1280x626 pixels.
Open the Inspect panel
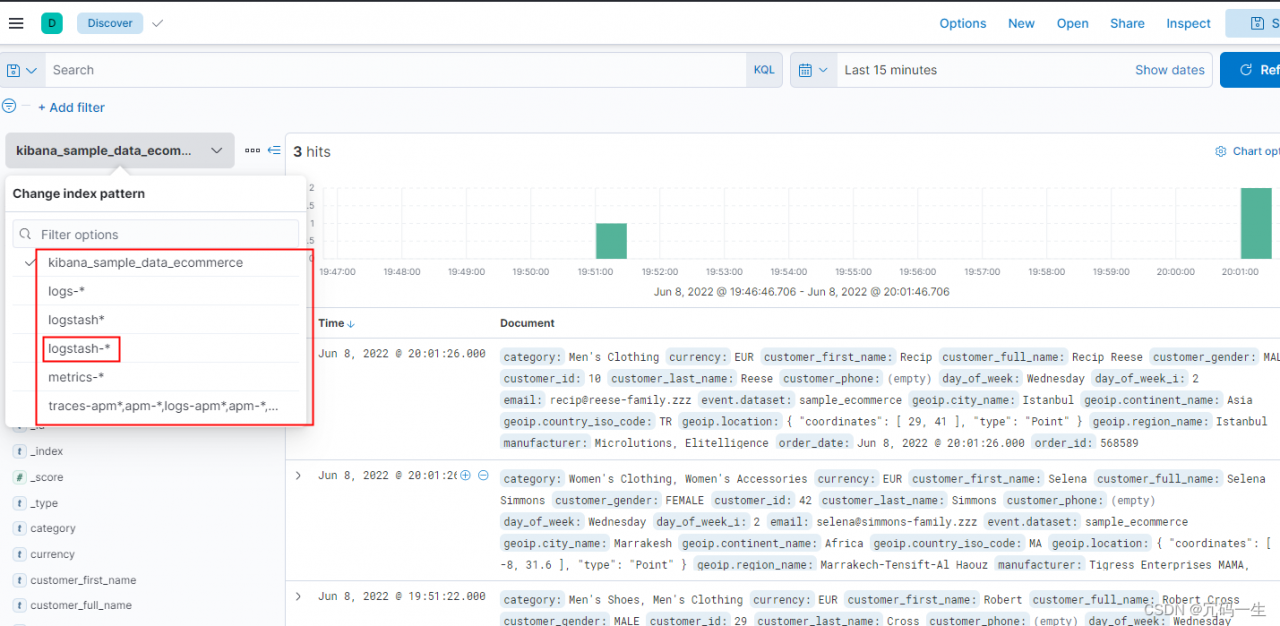1188,23
